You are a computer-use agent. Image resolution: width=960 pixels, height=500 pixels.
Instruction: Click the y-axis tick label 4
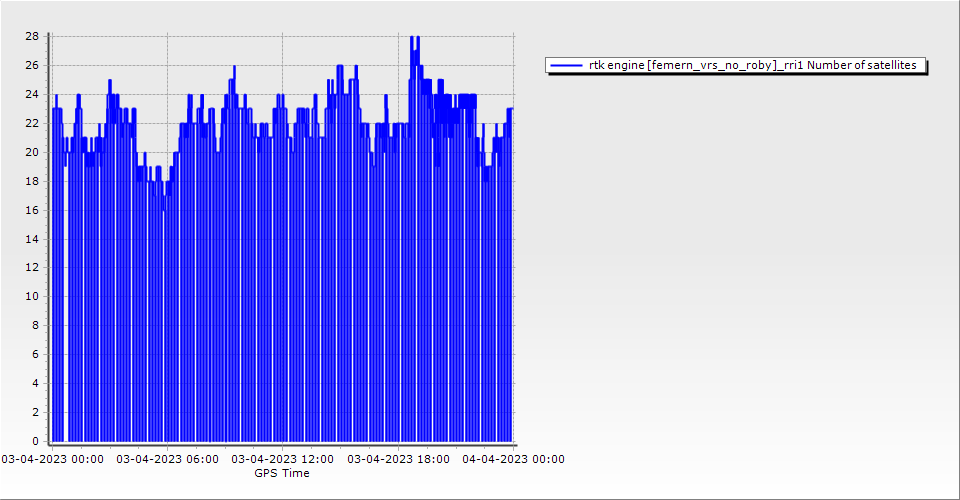point(35,383)
